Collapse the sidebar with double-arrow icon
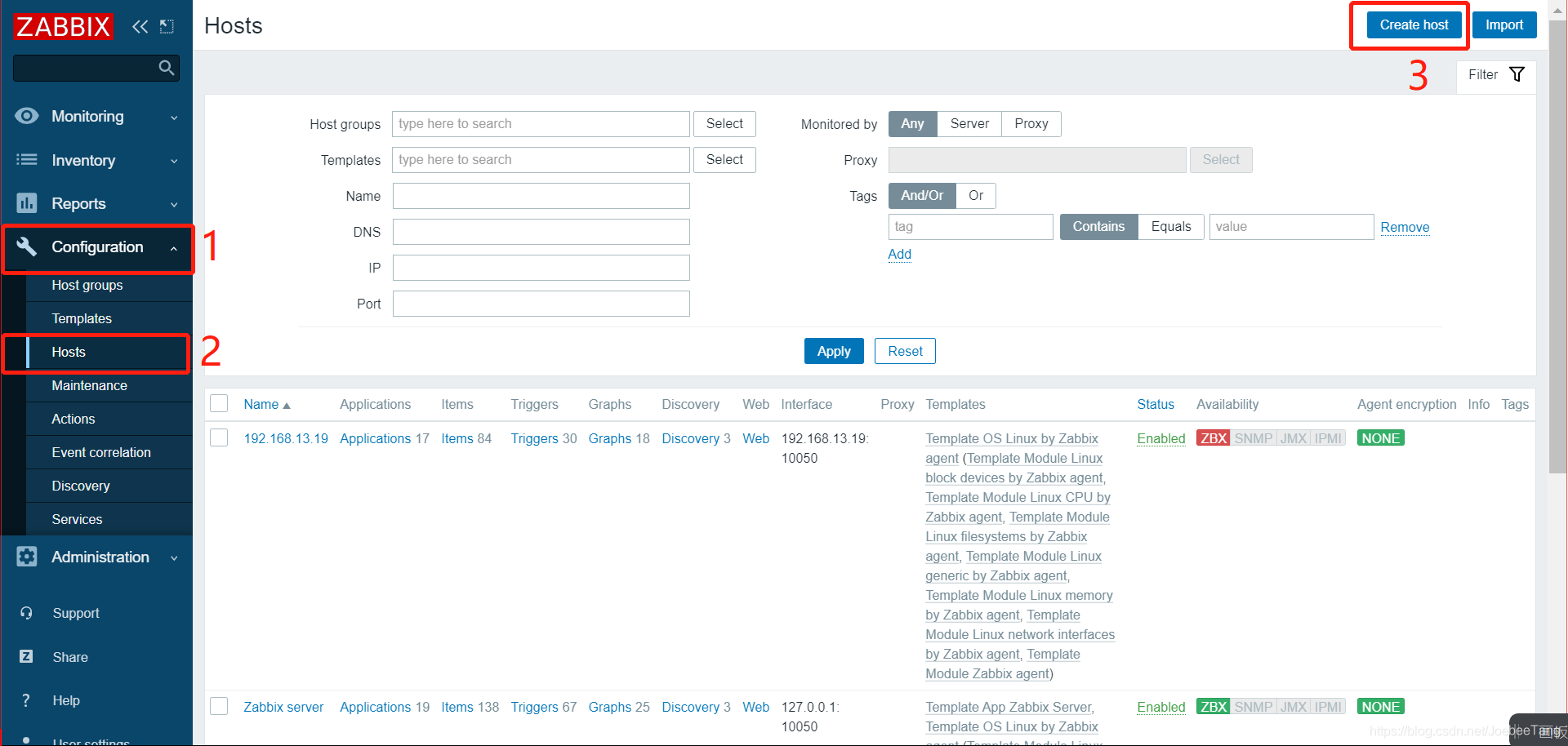1568x746 pixels. pos(140,26)
